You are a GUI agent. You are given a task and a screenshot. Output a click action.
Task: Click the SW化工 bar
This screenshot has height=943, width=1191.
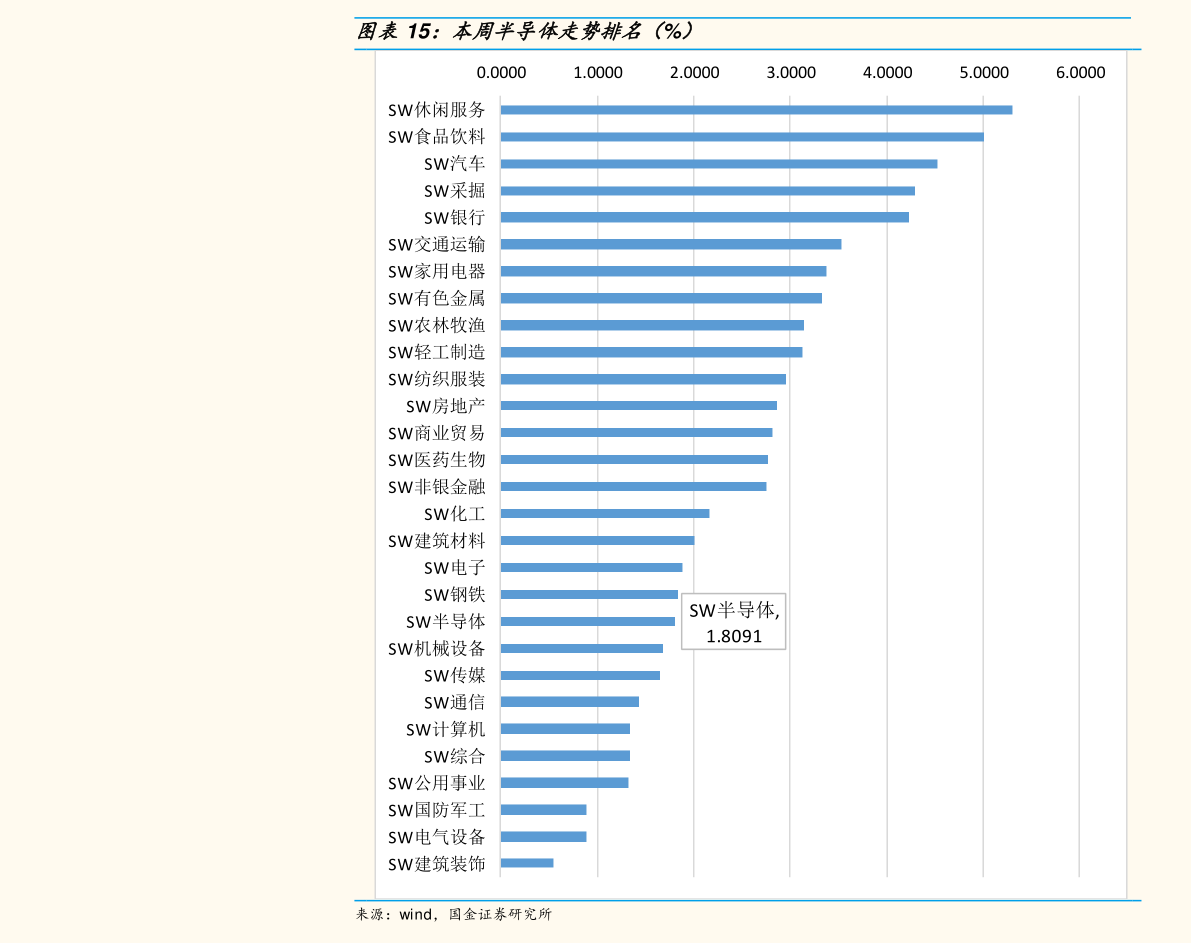tap(604, 513)
